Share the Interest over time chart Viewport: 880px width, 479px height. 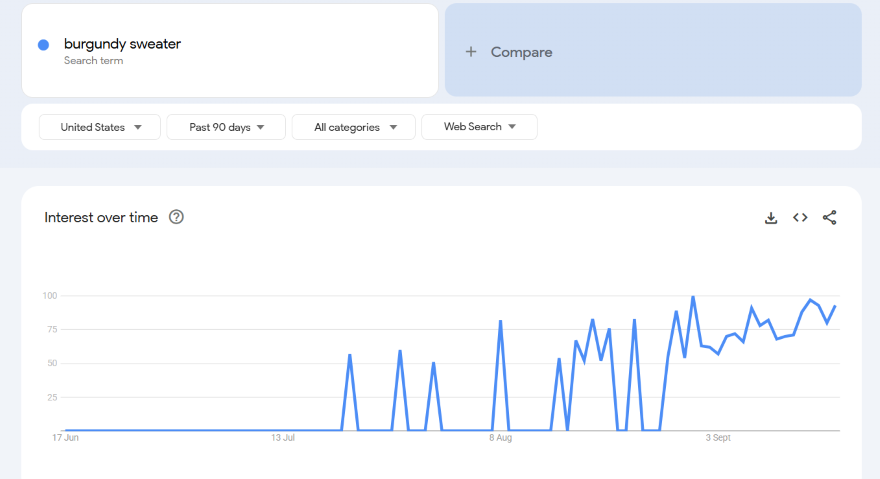(x=829, y=218)
